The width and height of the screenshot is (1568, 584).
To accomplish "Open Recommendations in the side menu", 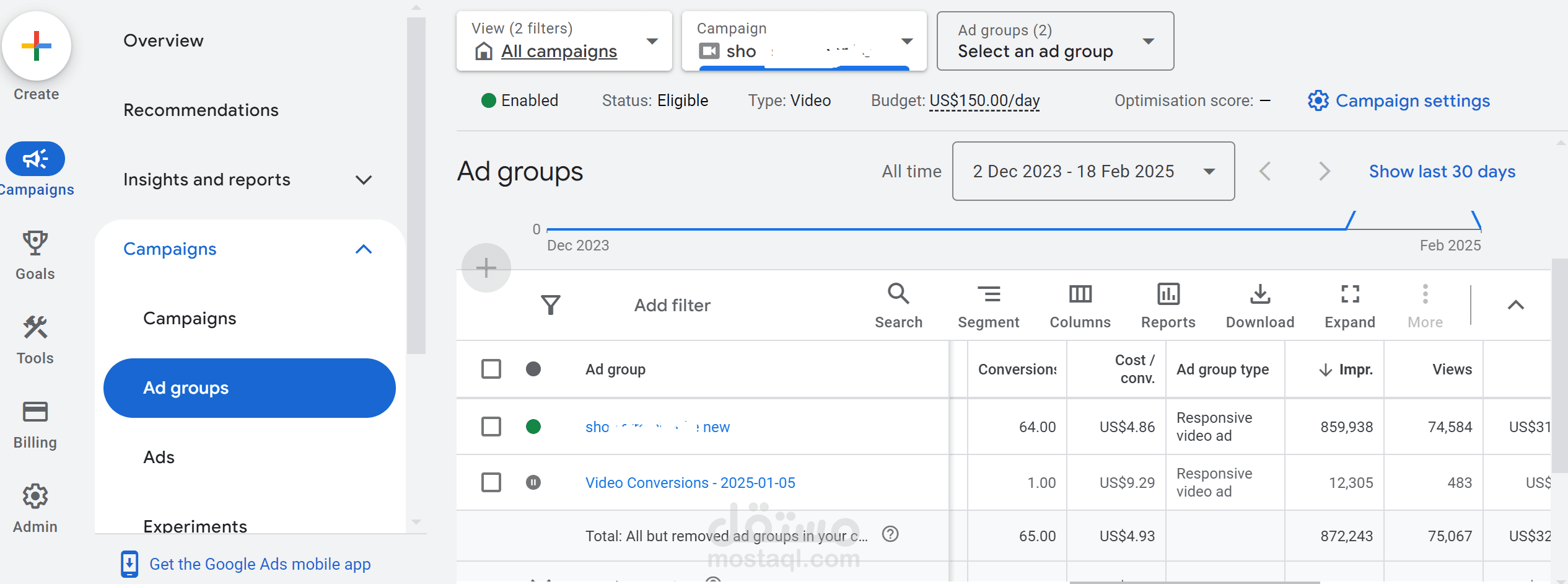I will [201, 110].
